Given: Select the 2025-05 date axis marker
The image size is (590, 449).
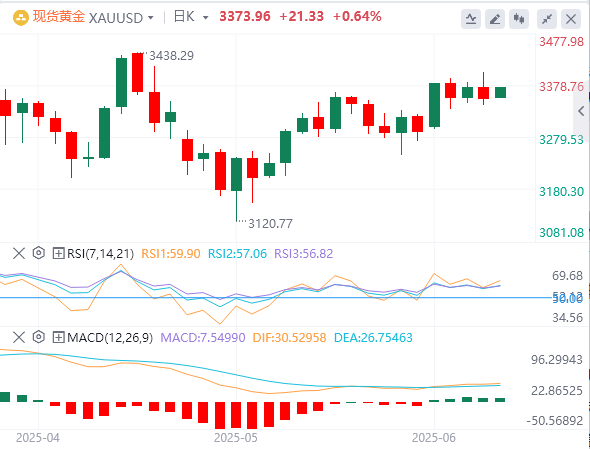Looking at the screenshot, I should click(x=236, y=438).
